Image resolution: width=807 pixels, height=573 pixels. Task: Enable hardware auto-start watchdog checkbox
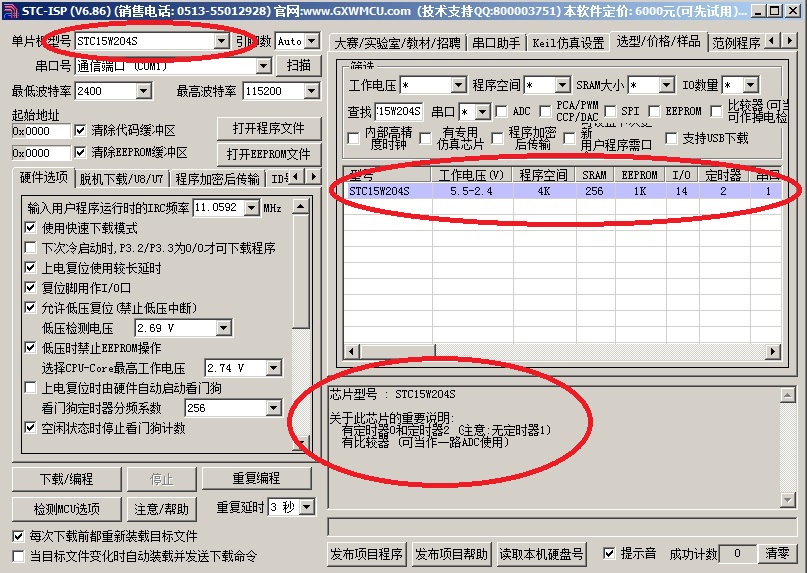coord(30,388)
